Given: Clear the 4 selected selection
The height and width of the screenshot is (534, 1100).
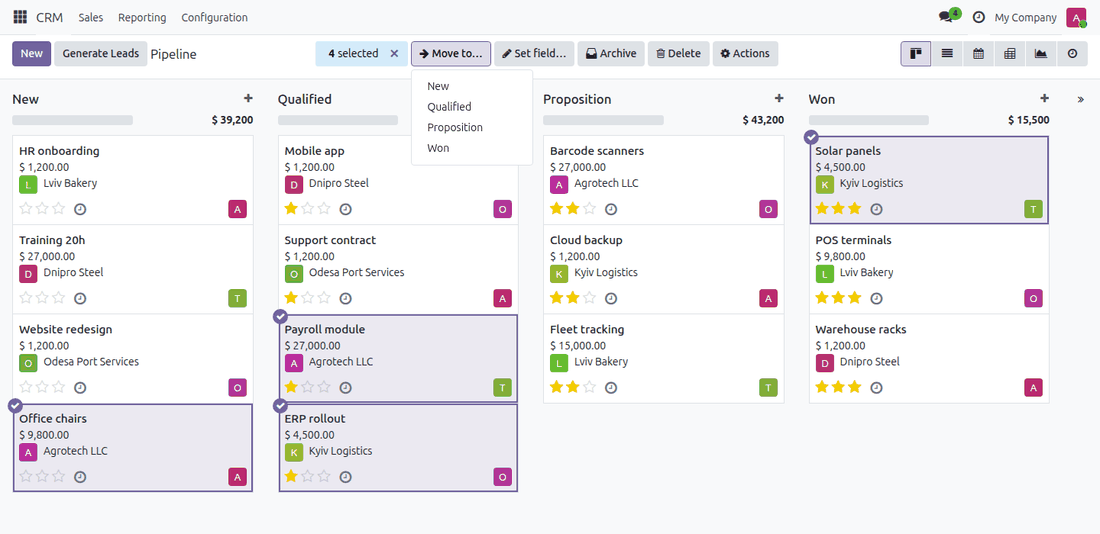Looking at the screenshot, I should tap(394, 53).
